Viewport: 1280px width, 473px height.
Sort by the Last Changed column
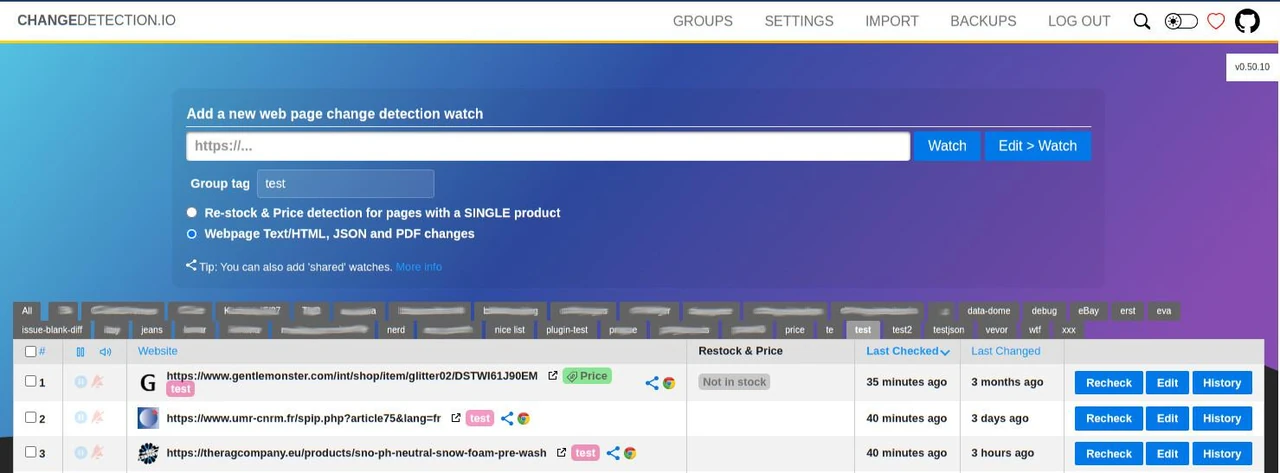1006,351
